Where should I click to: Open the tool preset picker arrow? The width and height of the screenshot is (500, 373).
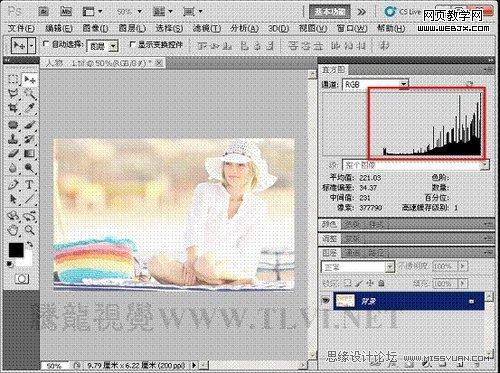click(x=32, y=45)
